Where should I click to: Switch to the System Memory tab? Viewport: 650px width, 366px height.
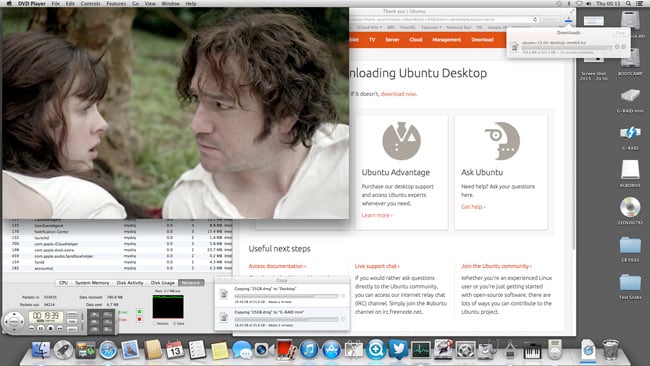[92, 283]
